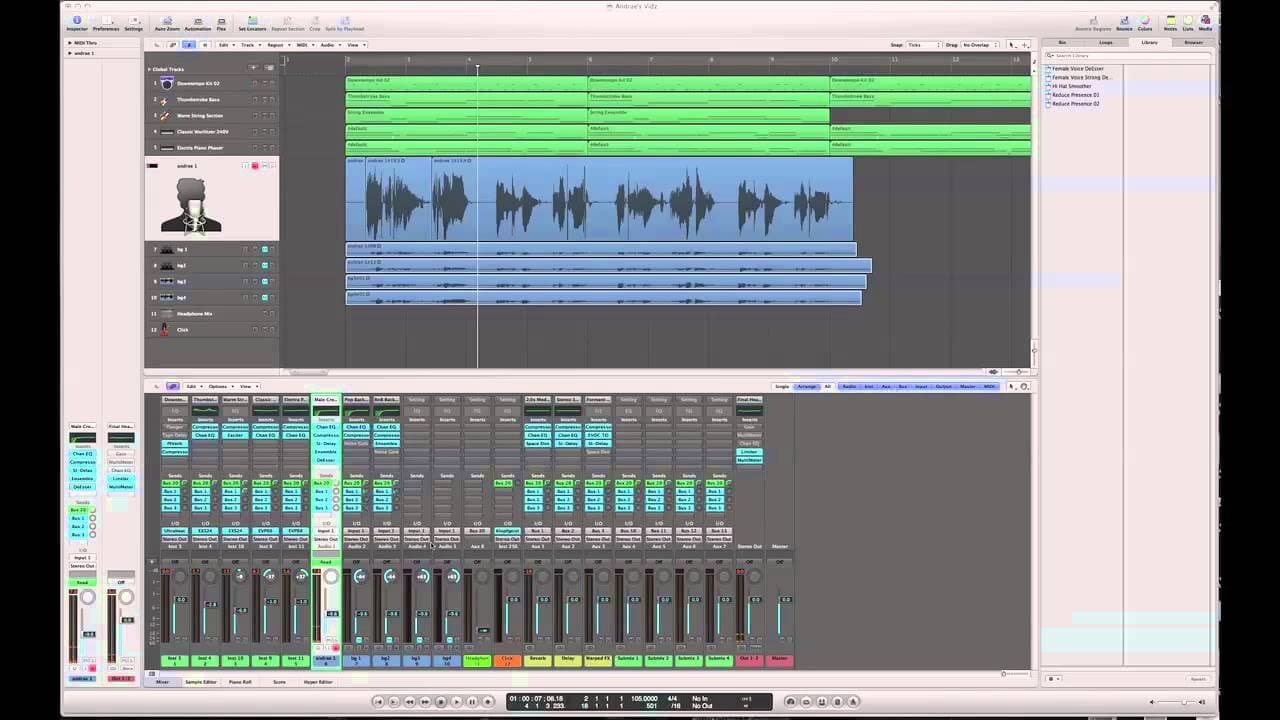1280x720 pixels.
Task: Click the andrae 1 audio waveform region
Action: (x=599, y=199)
